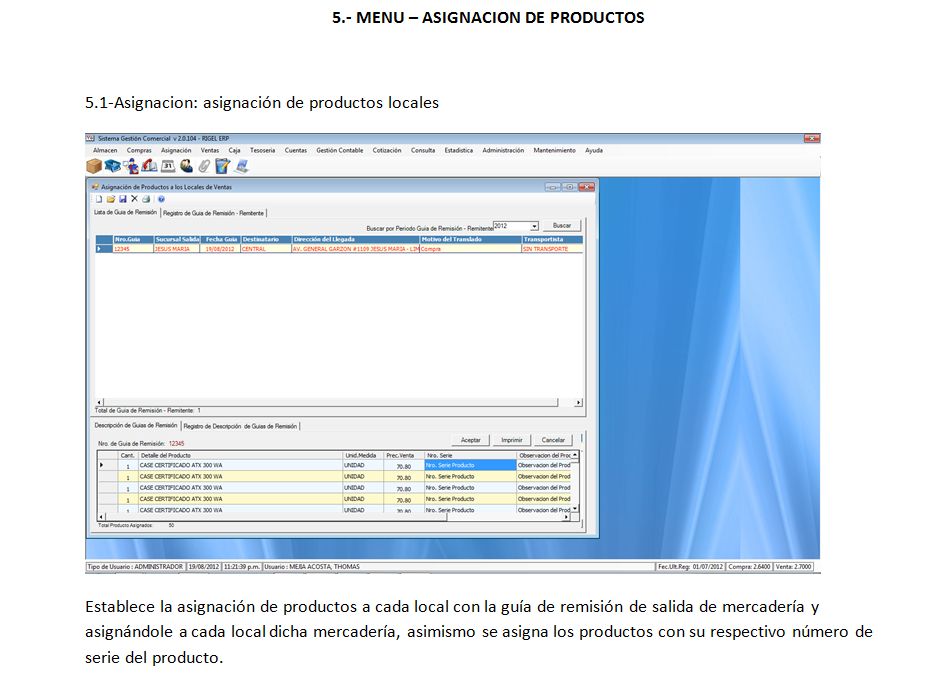Open the Asignación menu
Image resolution: width=943 pixels, height=674 pixels.
(176, 150)
